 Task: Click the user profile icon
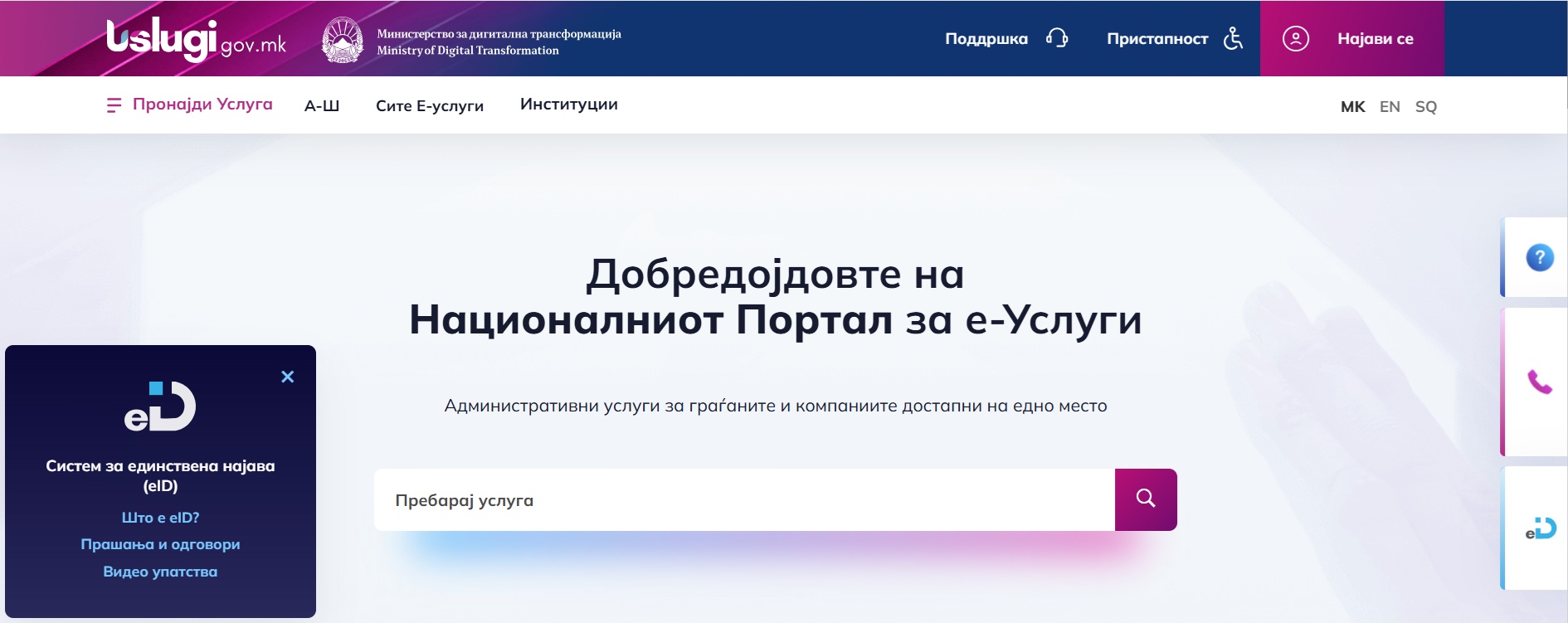[1295, 38]
